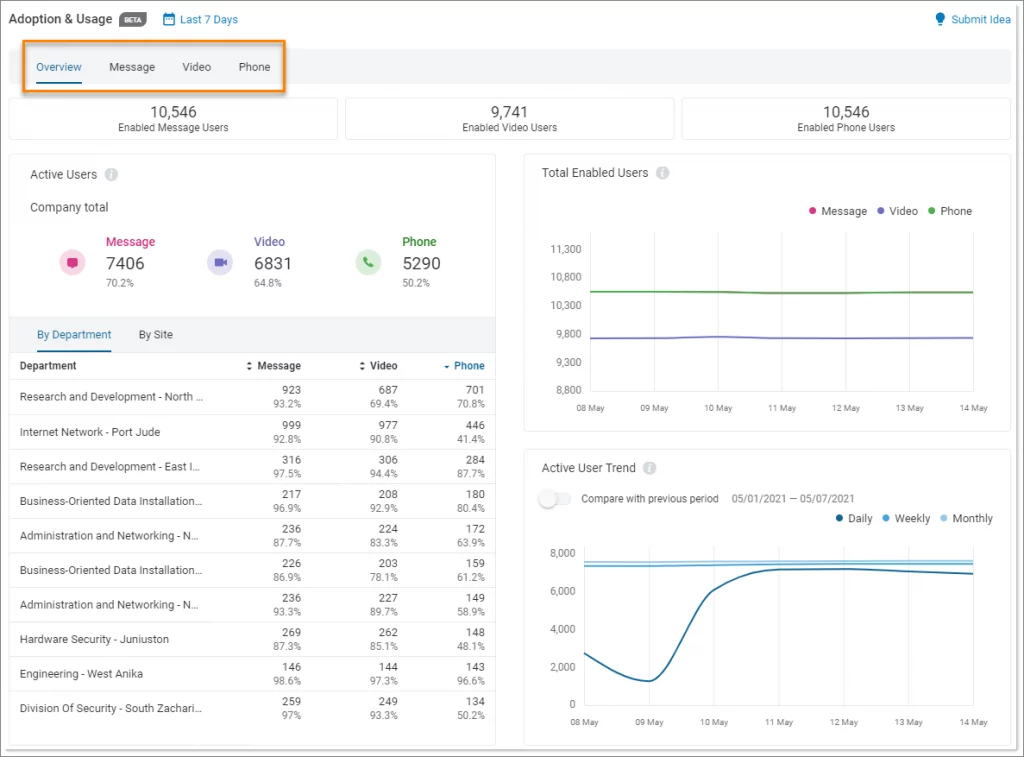
Task: Open the Last 7 Days date selector
Action: click(209, 19)
